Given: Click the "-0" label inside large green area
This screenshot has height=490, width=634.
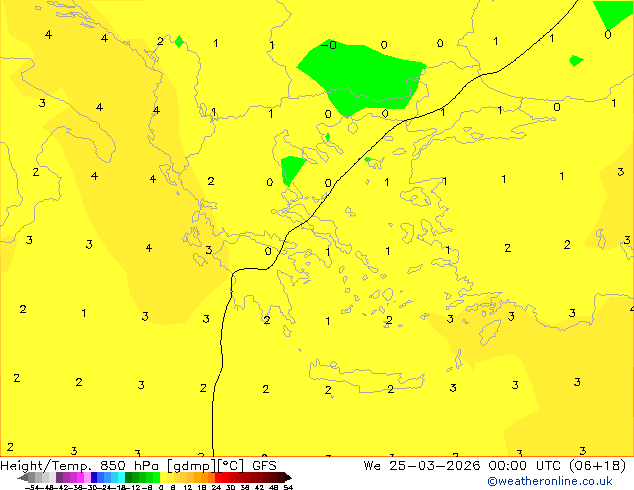Looking at the screenshot, I should [x=331, y=45].
